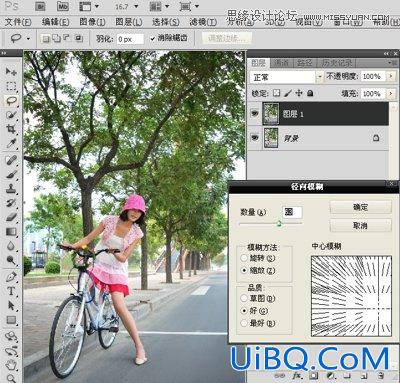Screen dimensions: 400x383
Task: Select the Clone Stamp tool
Action: (x=11, y=188)
